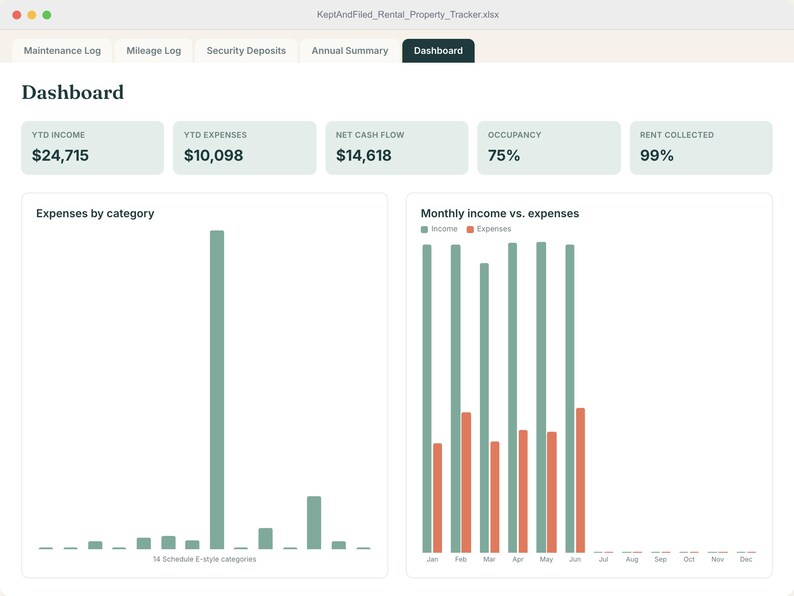Click the YTD Income card value $24,715
The height and width of the screenshot is (596, 794).
(60, 155)
